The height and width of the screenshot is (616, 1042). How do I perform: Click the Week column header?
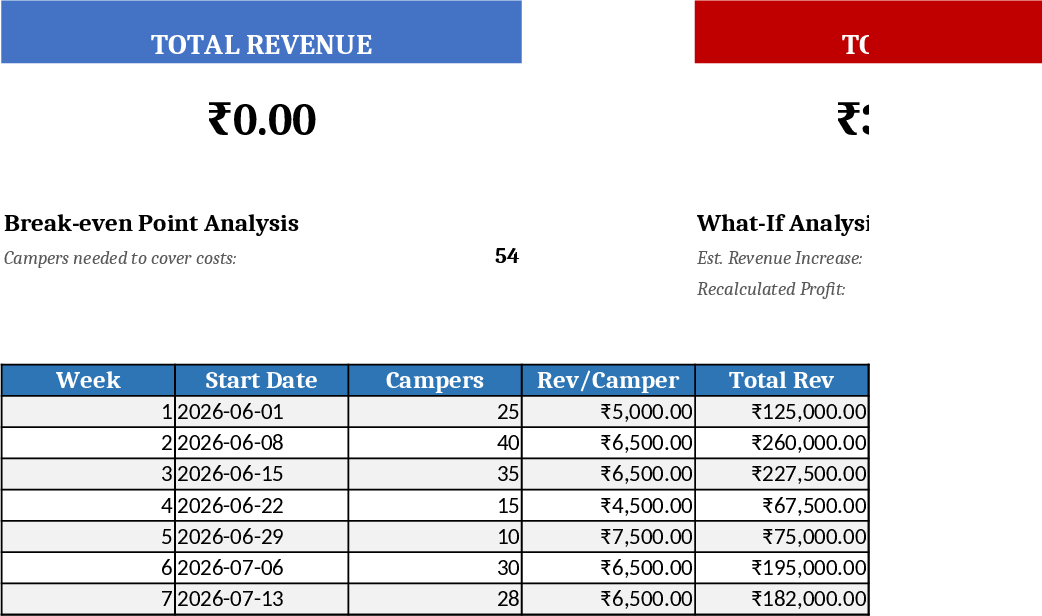tap(88, 380)
